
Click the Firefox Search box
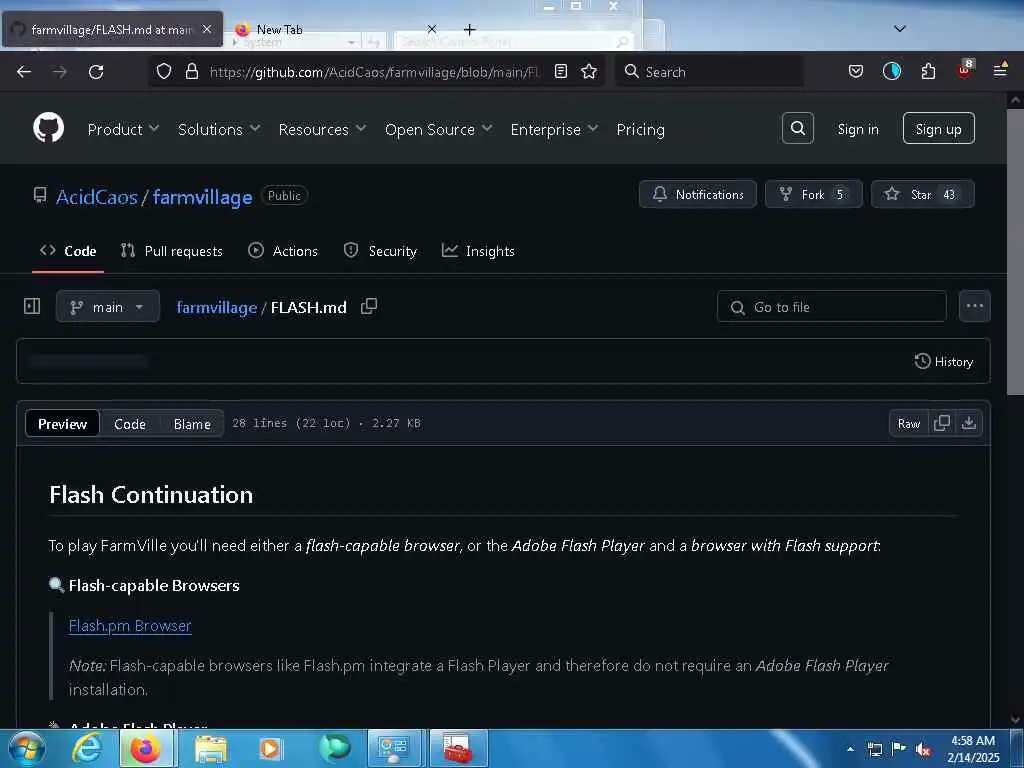[x=710, y=71]
